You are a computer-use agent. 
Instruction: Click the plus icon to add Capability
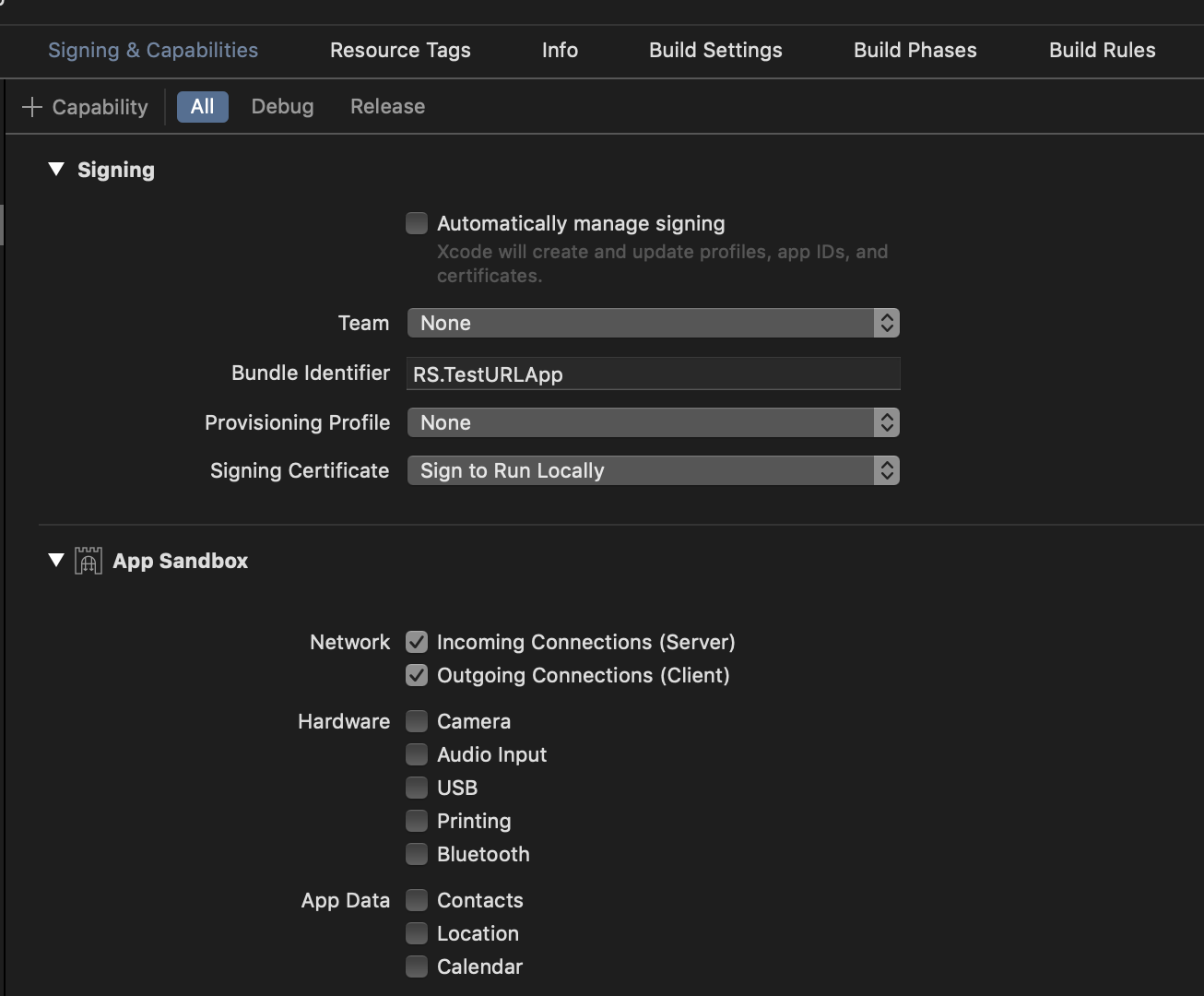click(32, 107)
